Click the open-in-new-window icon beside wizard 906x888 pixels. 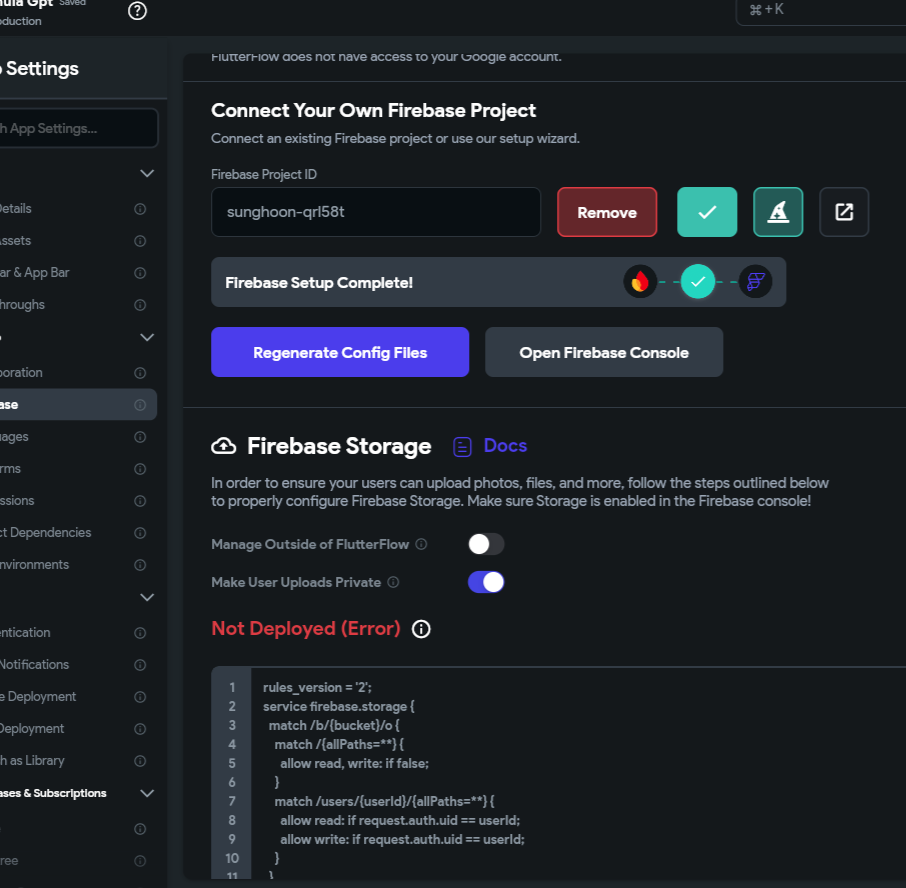point(844,212)
